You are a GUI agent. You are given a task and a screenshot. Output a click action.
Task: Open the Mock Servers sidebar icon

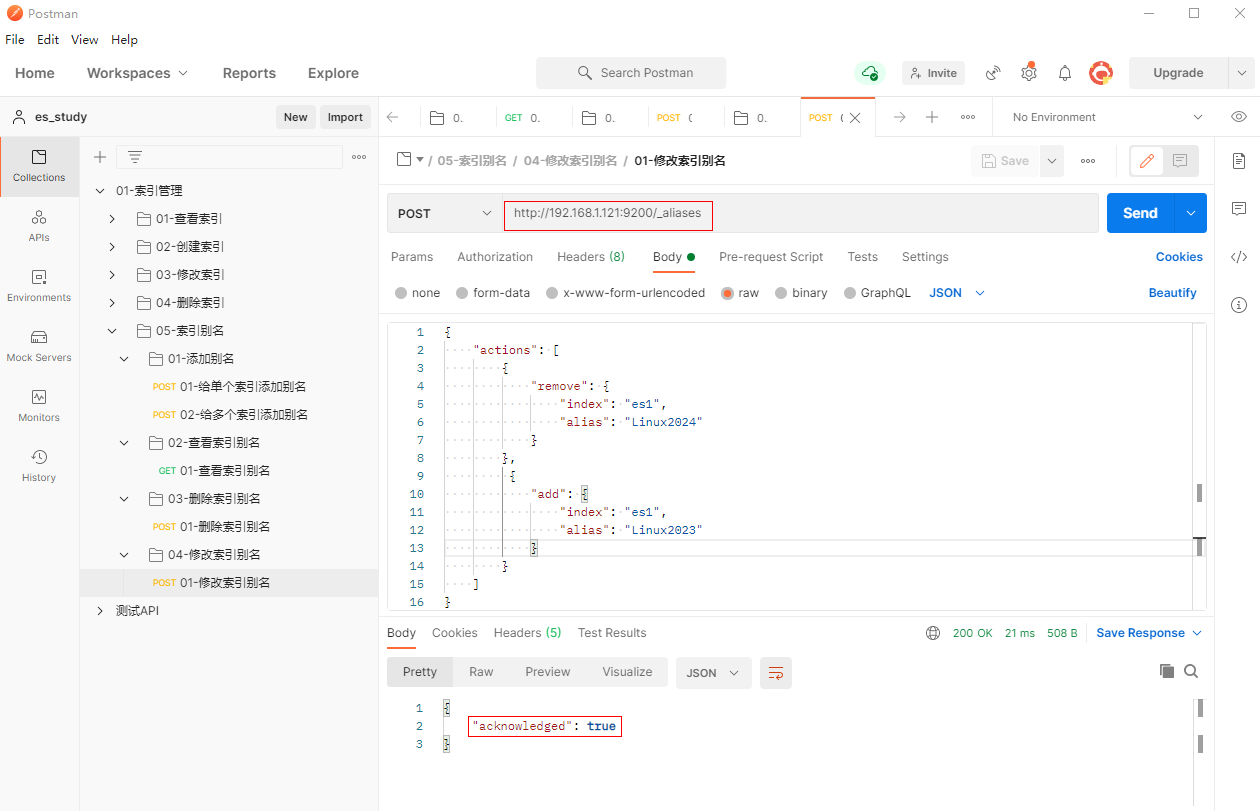tap(39, 345)
